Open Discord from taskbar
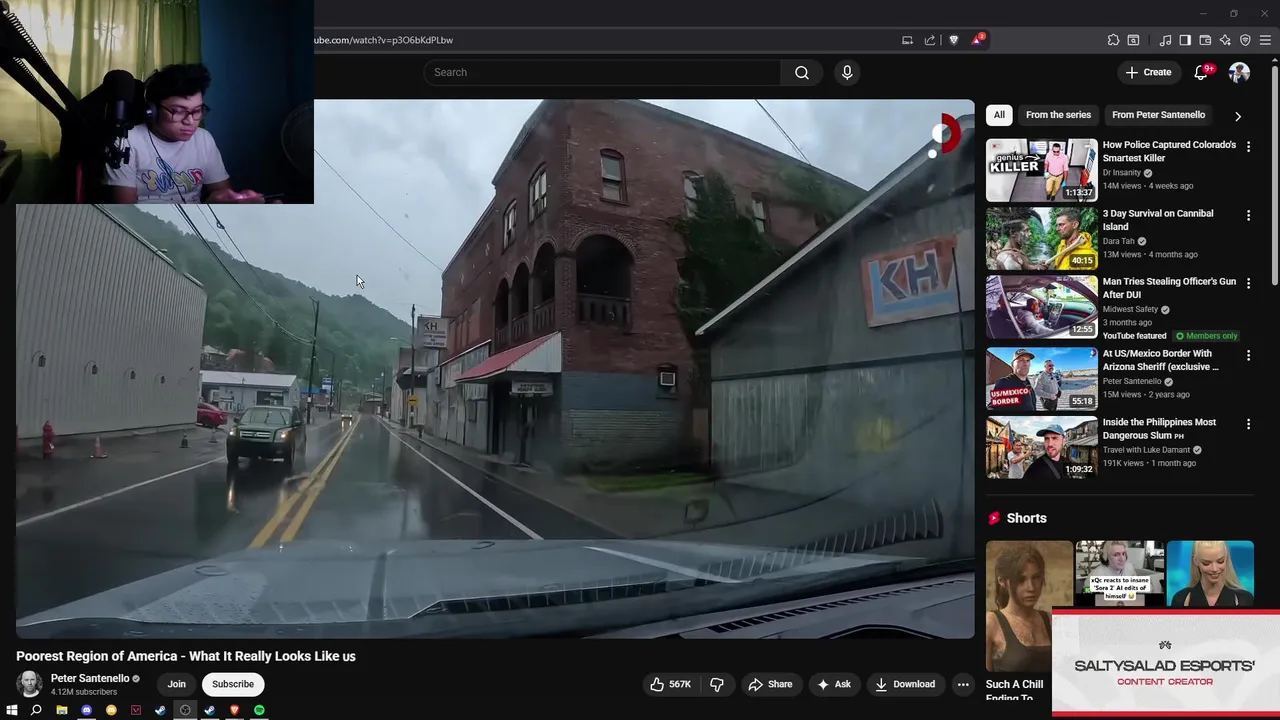This screenshot has width=1280, height=720. point(86,710)
